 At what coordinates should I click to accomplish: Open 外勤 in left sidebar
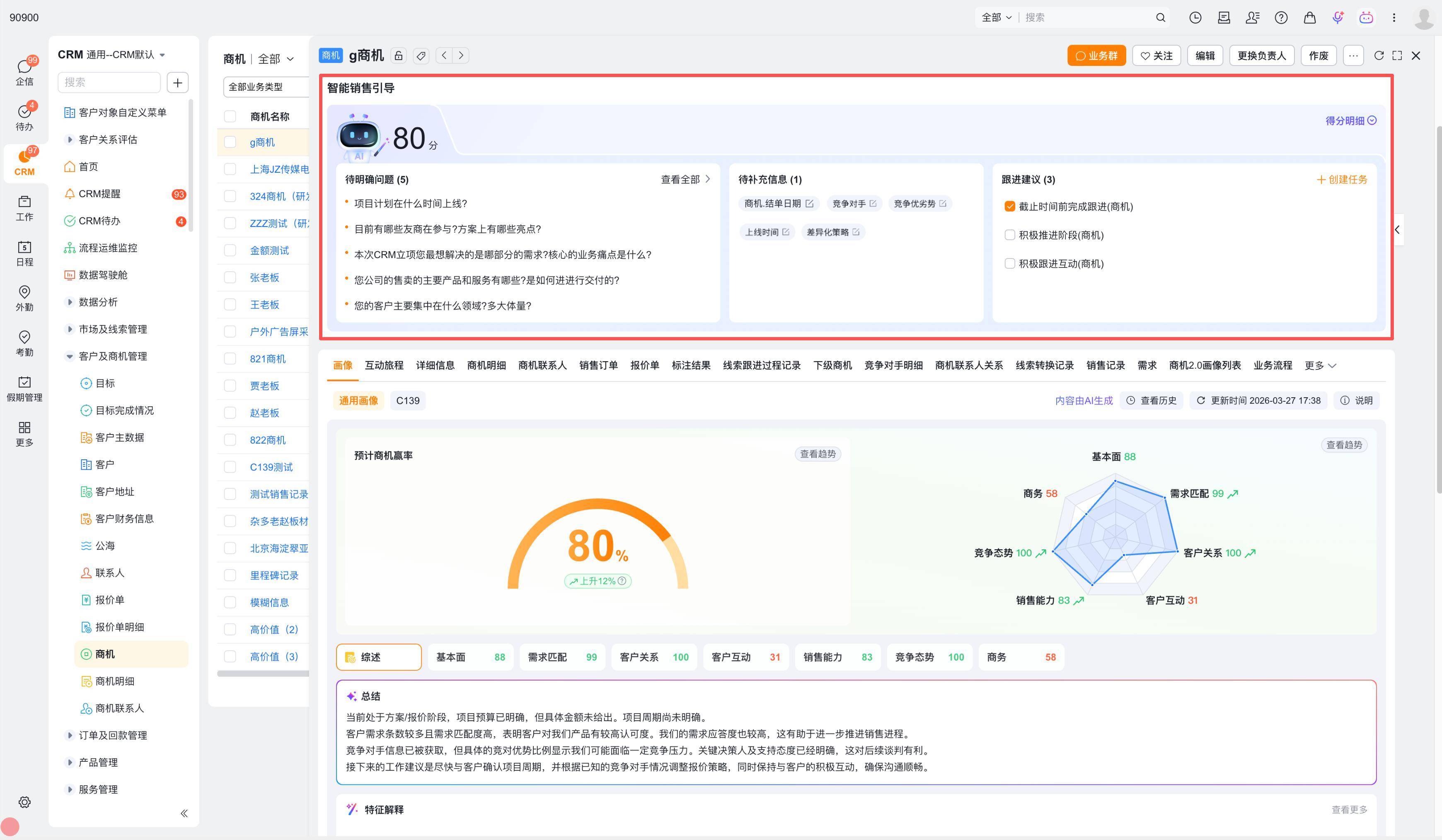coord(24,298)
